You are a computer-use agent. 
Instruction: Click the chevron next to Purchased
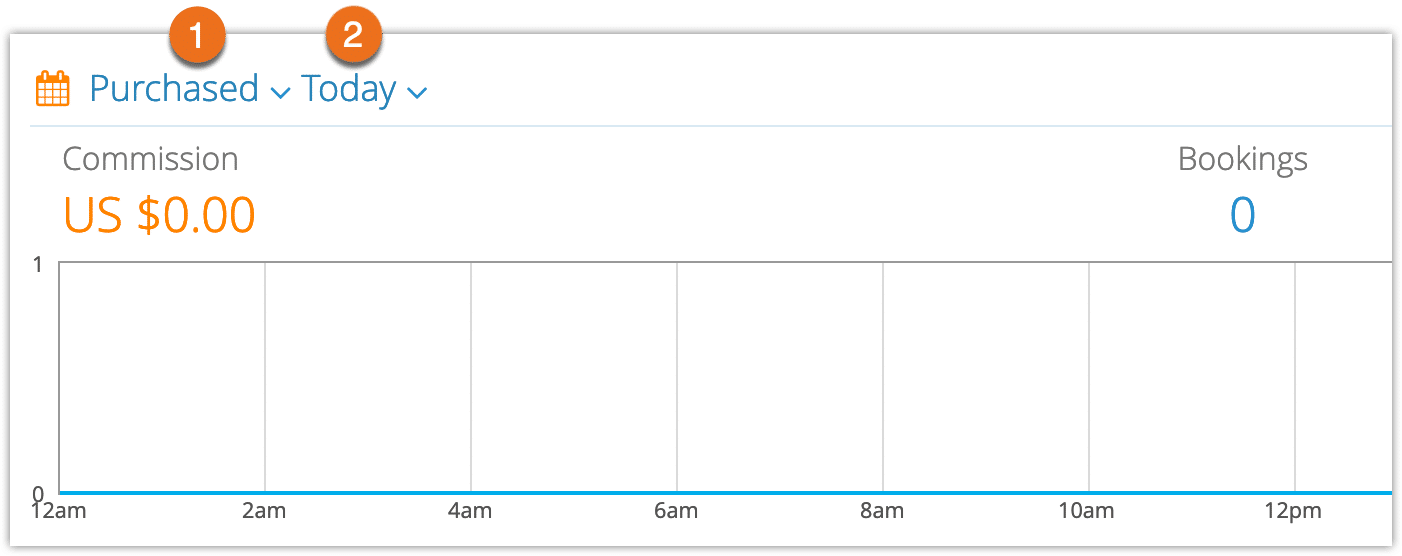pos(281,93)
